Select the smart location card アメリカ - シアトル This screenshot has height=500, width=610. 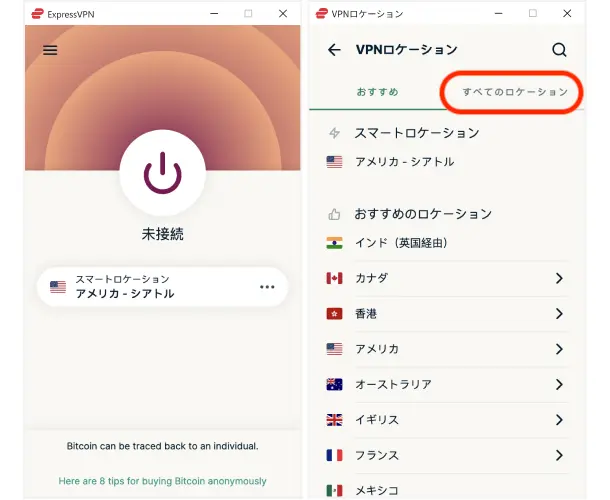click(162, 287)
